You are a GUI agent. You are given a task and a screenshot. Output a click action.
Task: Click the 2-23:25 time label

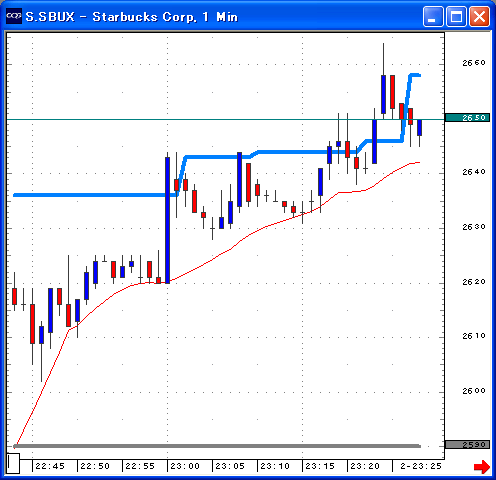421,466
